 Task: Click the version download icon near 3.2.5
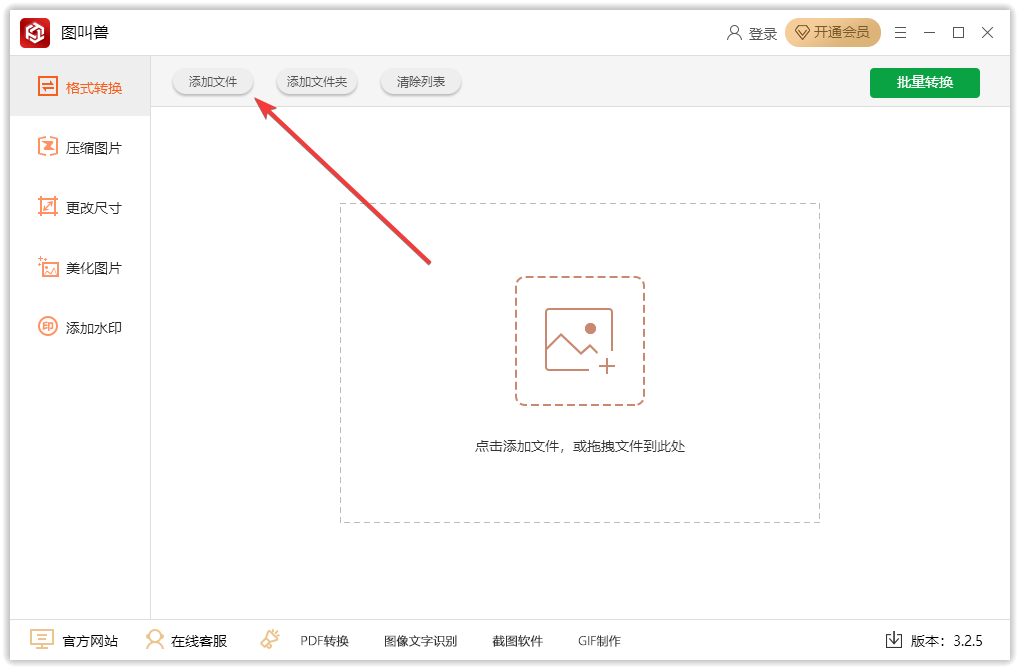(893, 640)
